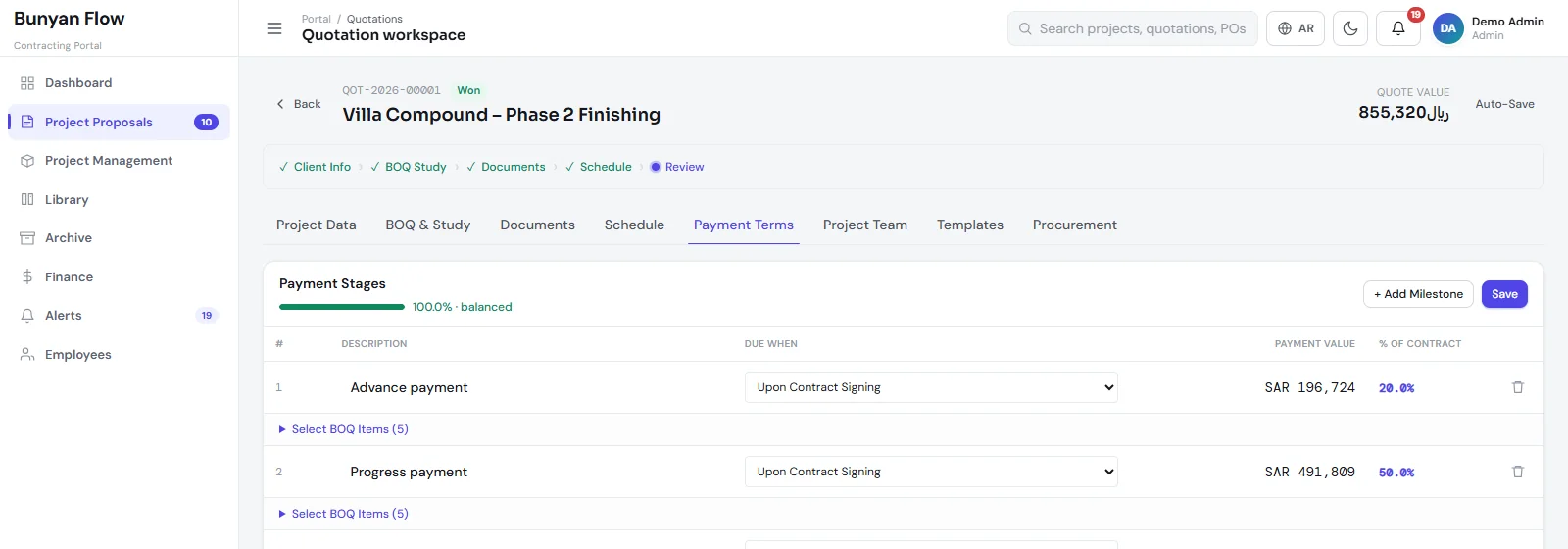
Task: Switch to the Project Team tab
Action: 865,225
